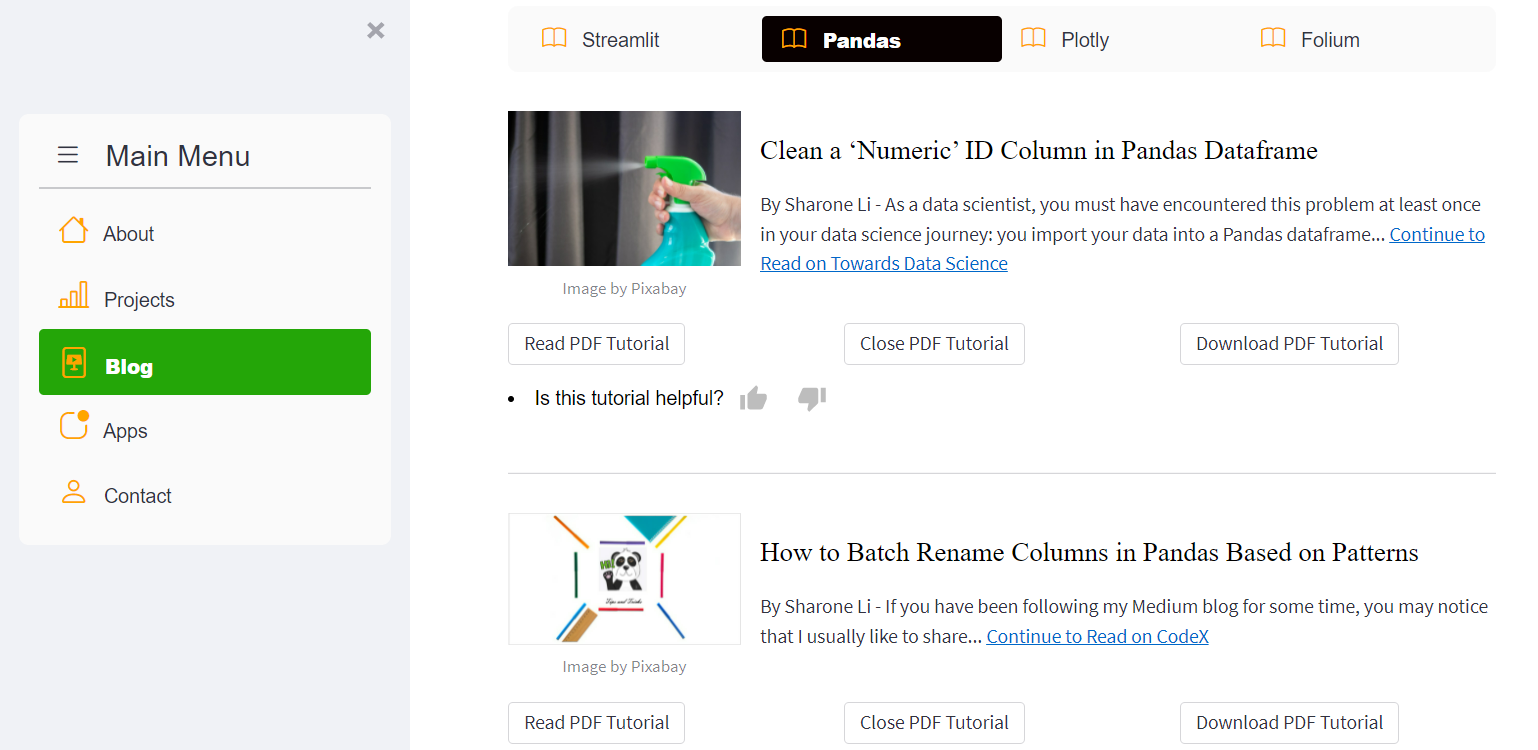Click the person icon for Contact
Image resolution: width=1538 pixels, height=750 pixels.
(74, 492)
